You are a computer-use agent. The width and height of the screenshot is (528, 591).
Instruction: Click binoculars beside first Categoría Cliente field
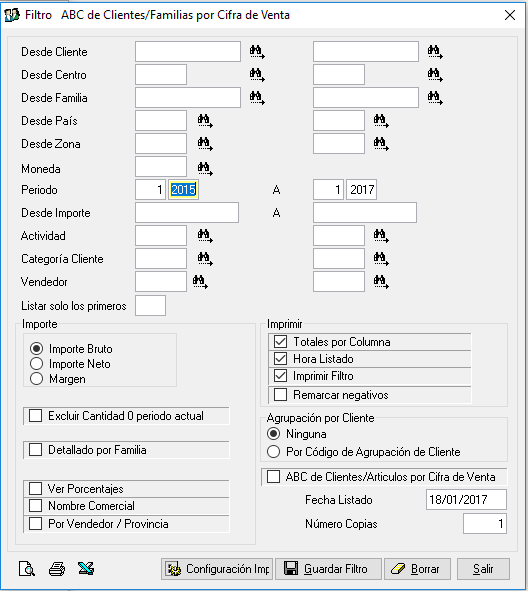[205, 259]
